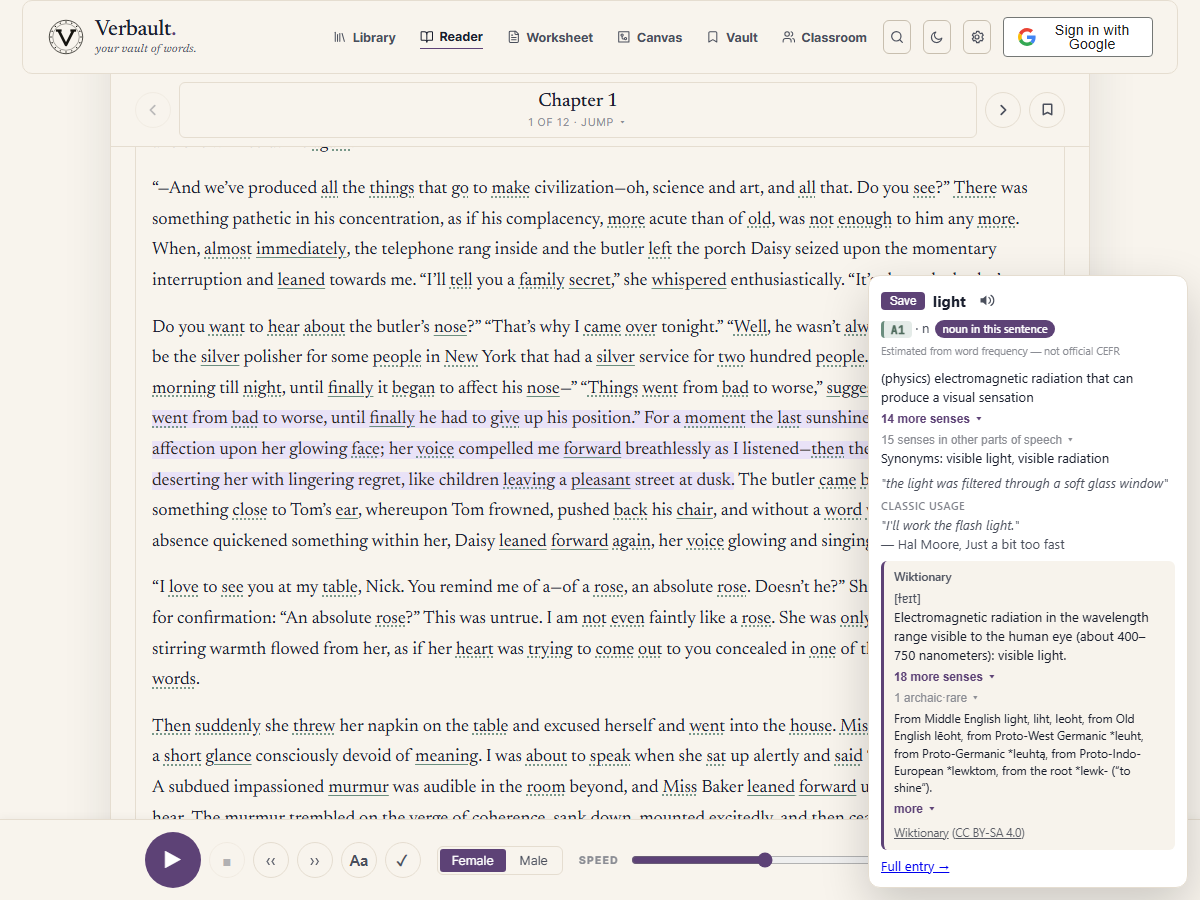Click the word 'secret' in text
Viewport: 1200px width, 900px height.
tap(589, 280)
